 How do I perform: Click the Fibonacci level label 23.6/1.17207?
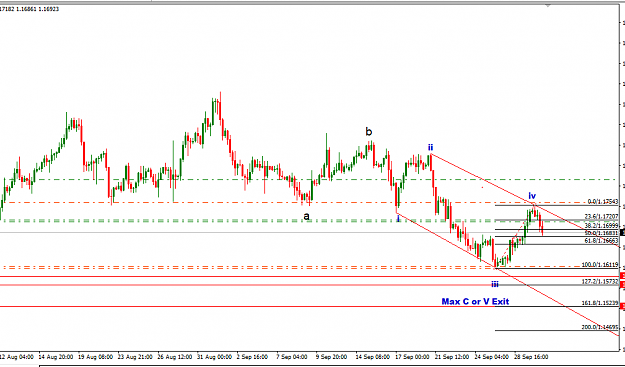click(x=601, y=216)
